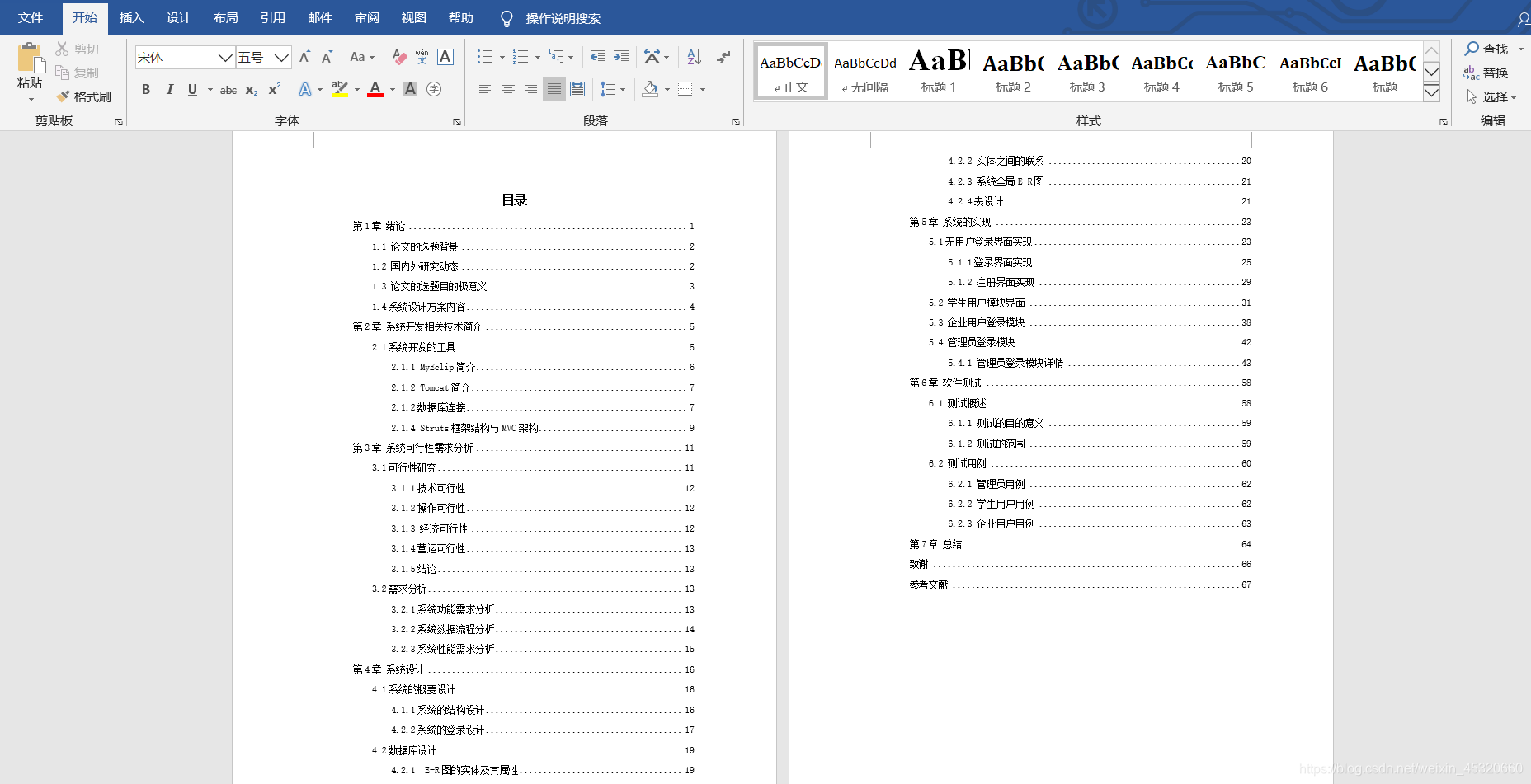This screenshot has height=784, width=1531.
Task: Open the font size dropdown (五号)
Action: tap(281, 57)
